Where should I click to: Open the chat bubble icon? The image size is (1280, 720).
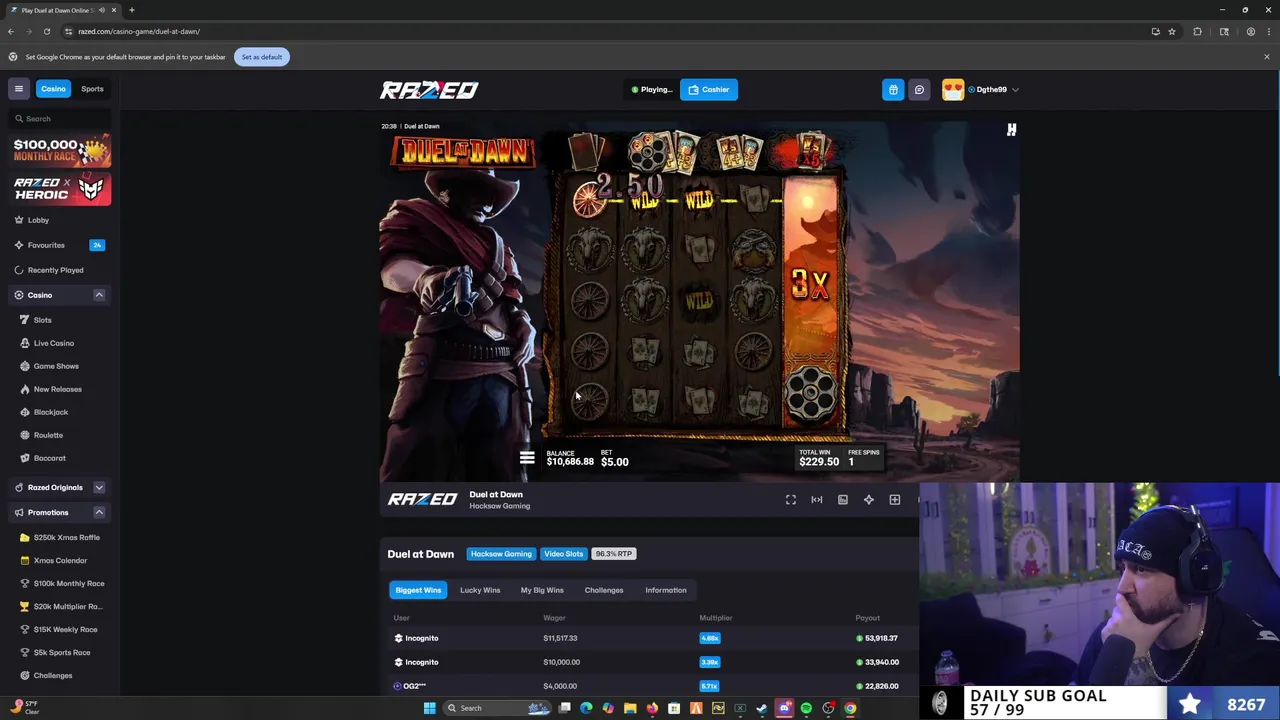point(919,89)
